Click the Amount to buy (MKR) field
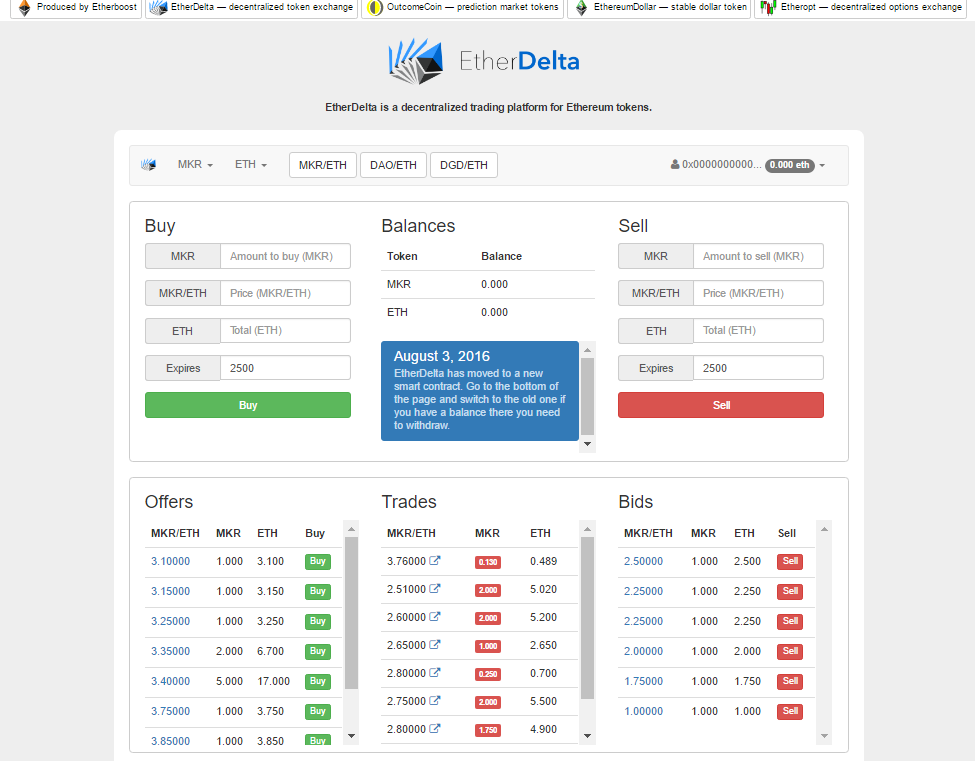 point(285,256)
